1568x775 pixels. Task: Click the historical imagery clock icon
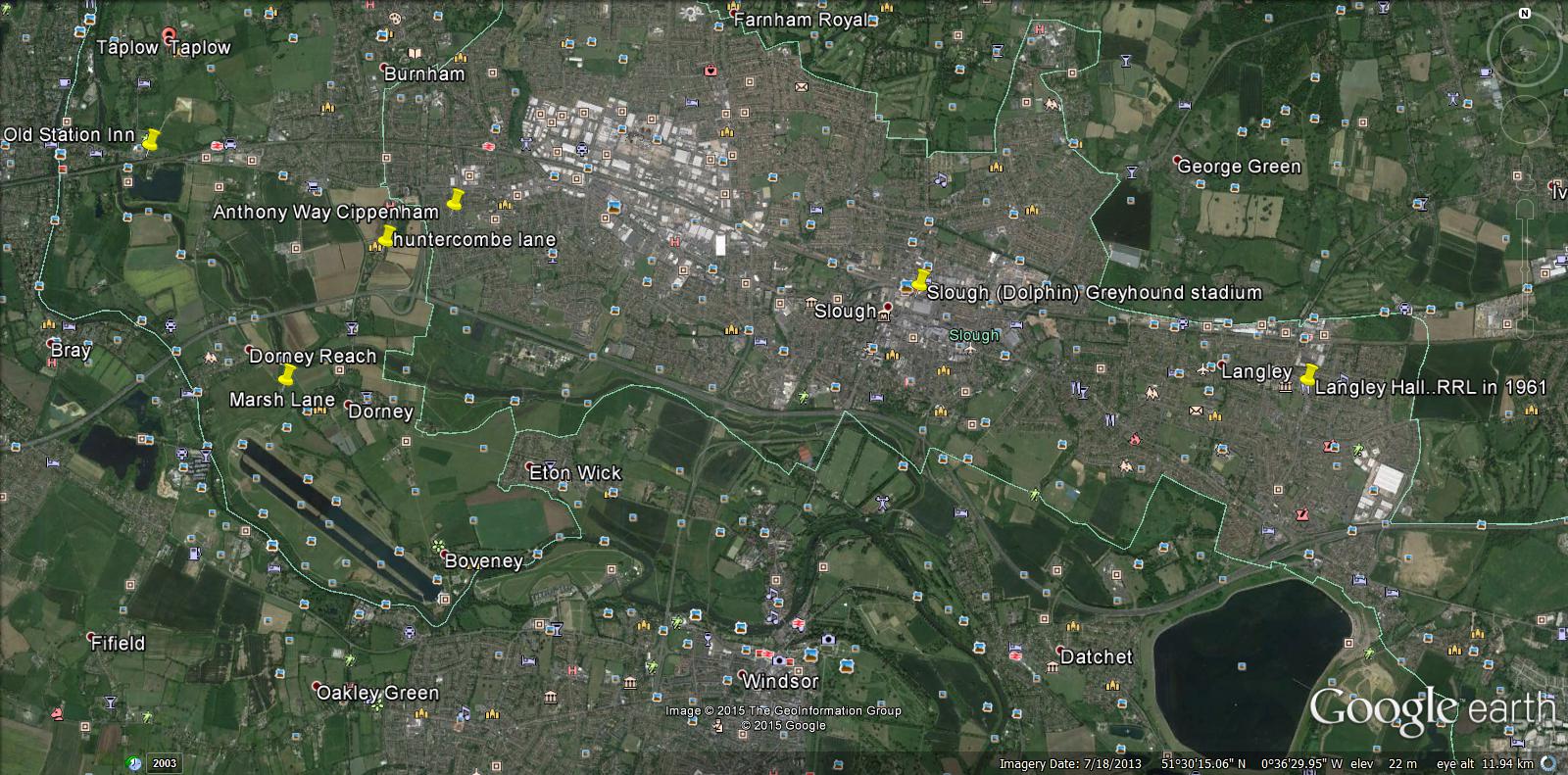133,762
